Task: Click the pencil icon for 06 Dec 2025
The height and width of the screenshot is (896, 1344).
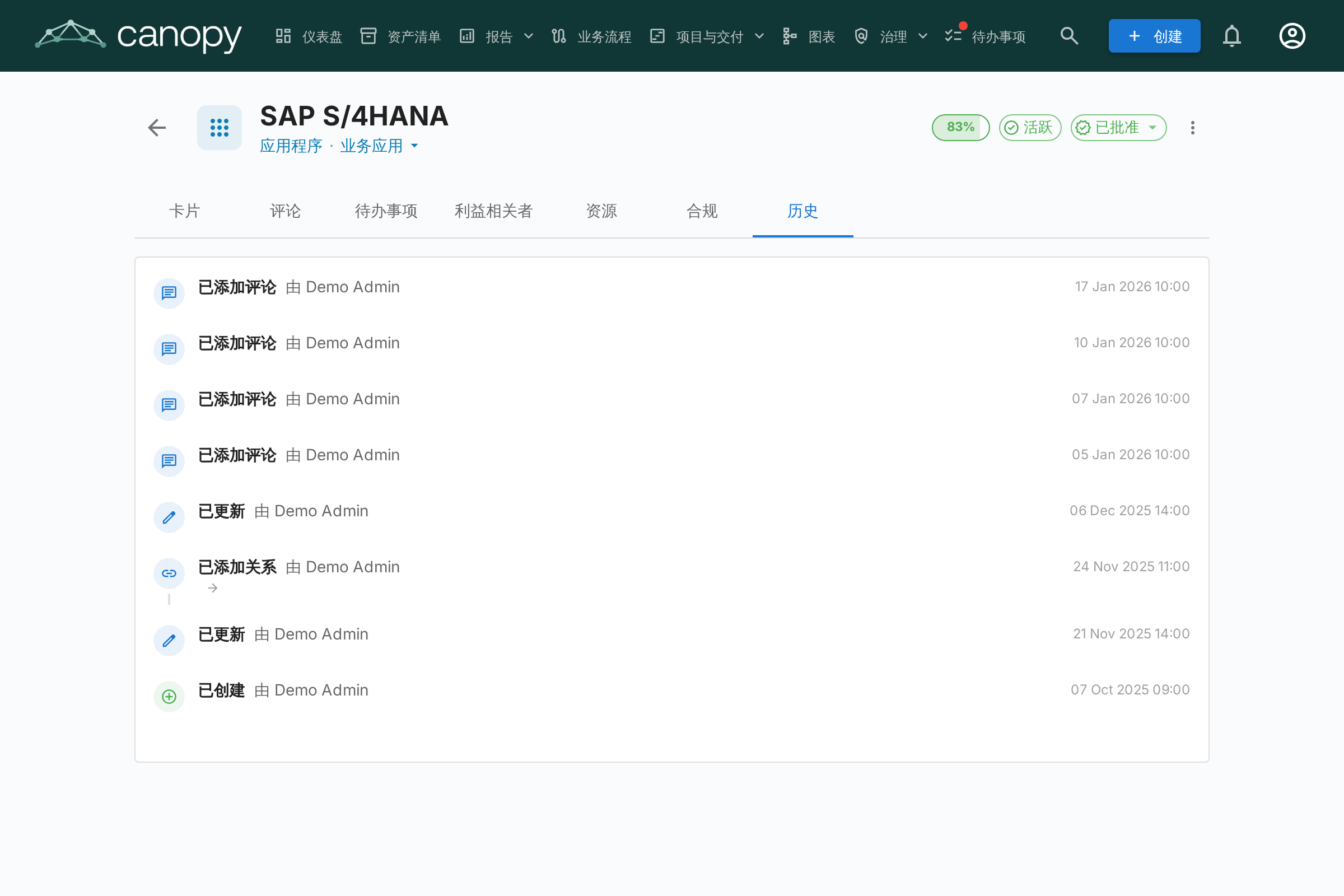Action: [x=169, y=517]
